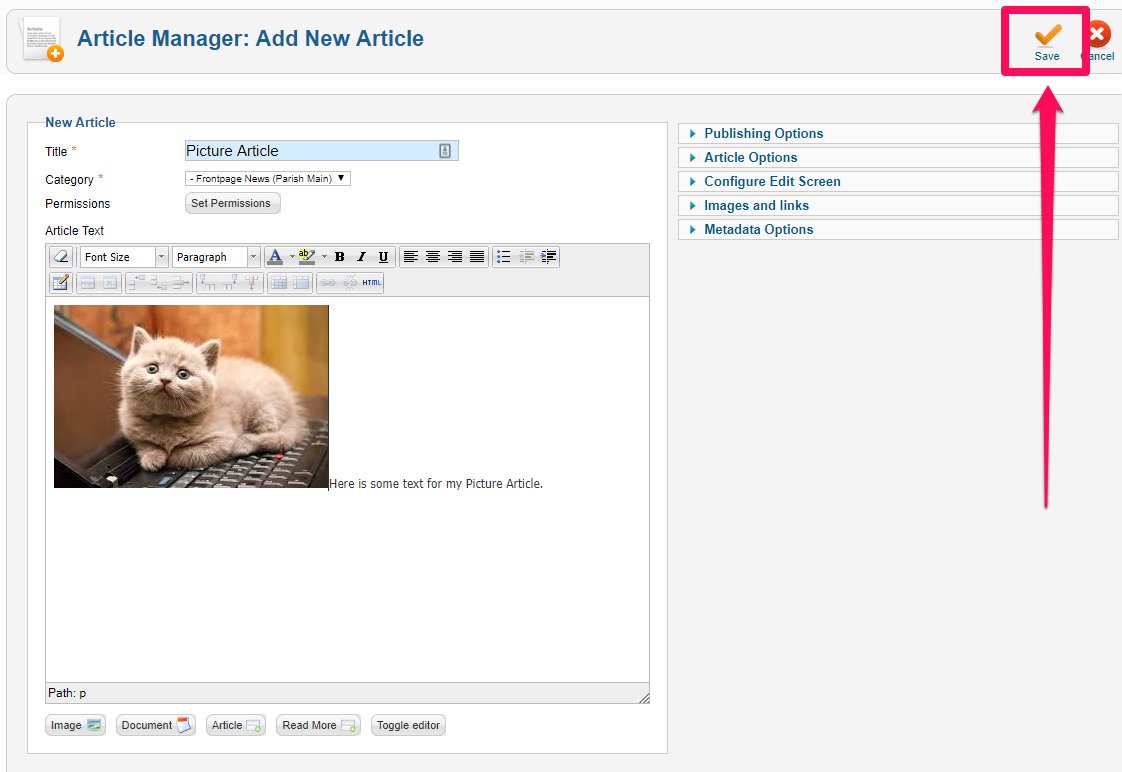Click the Table cell properties icon
This screenshot has height=772, width=1122.
109,283
